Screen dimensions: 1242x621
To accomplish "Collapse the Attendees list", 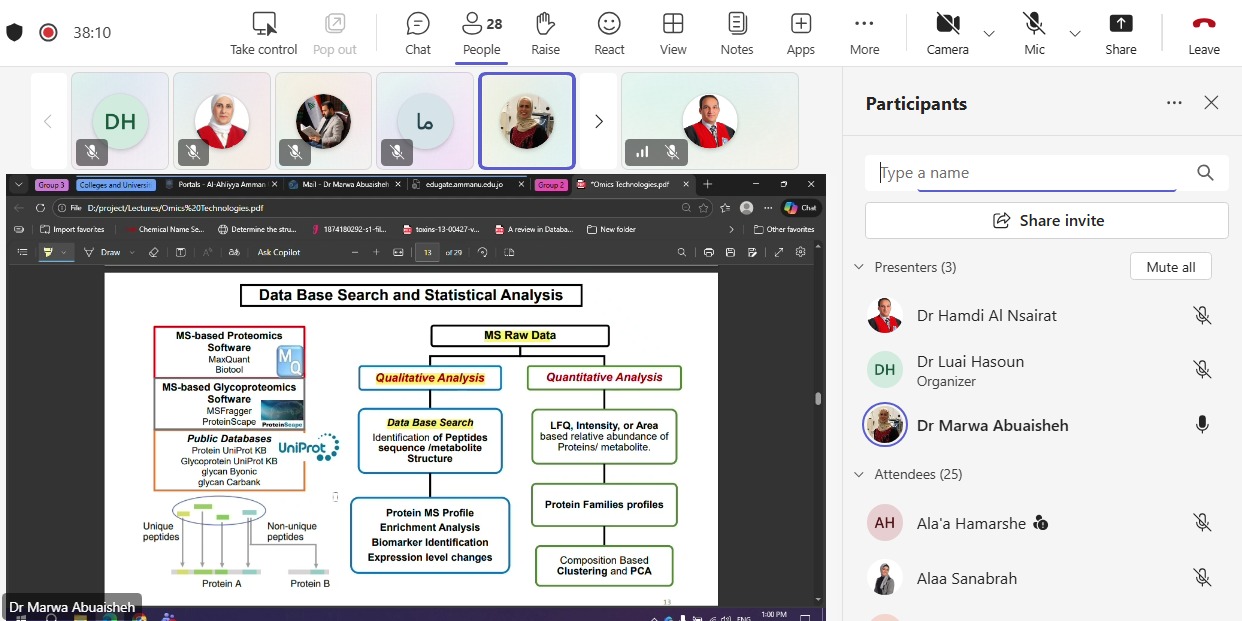I will [859, 474].
